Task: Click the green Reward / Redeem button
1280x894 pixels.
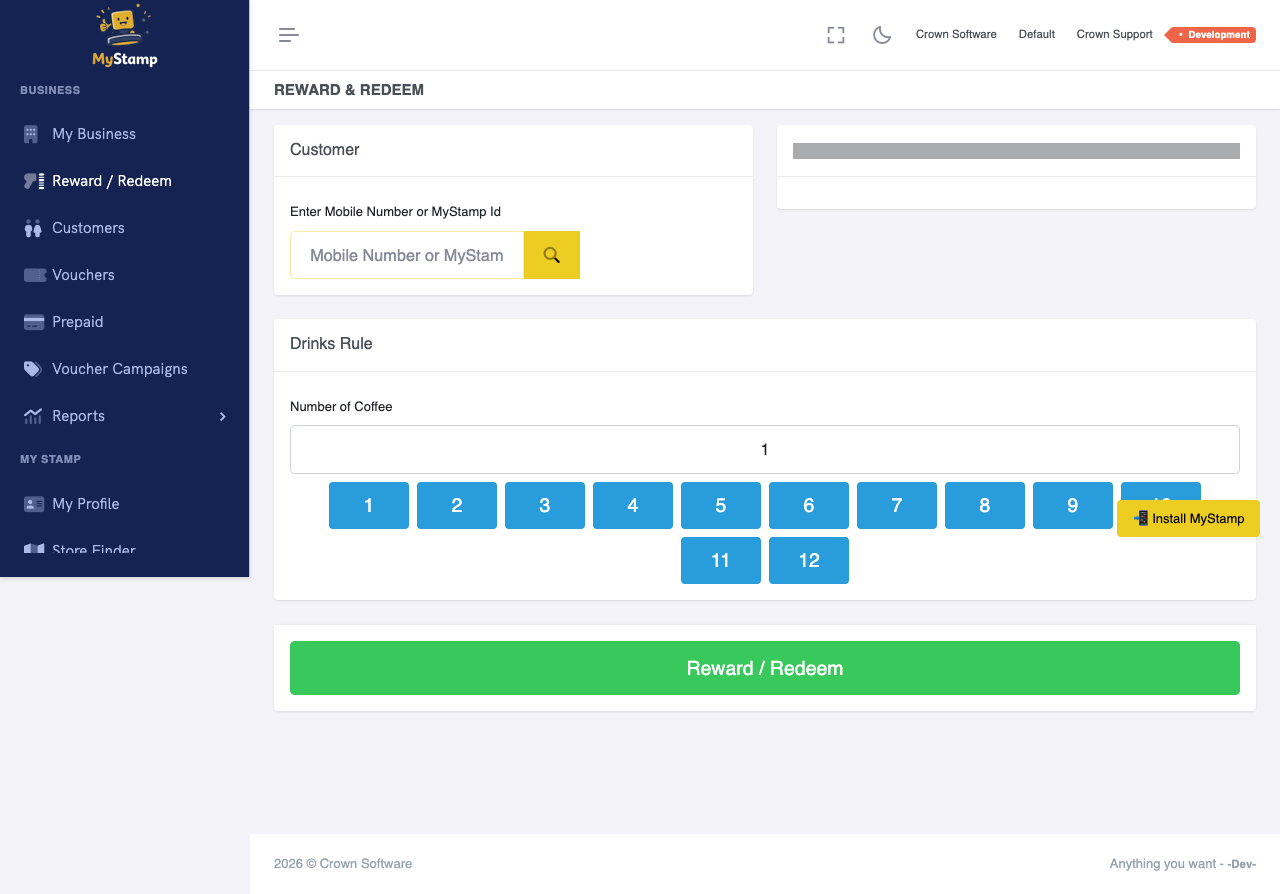Action: 765,668
